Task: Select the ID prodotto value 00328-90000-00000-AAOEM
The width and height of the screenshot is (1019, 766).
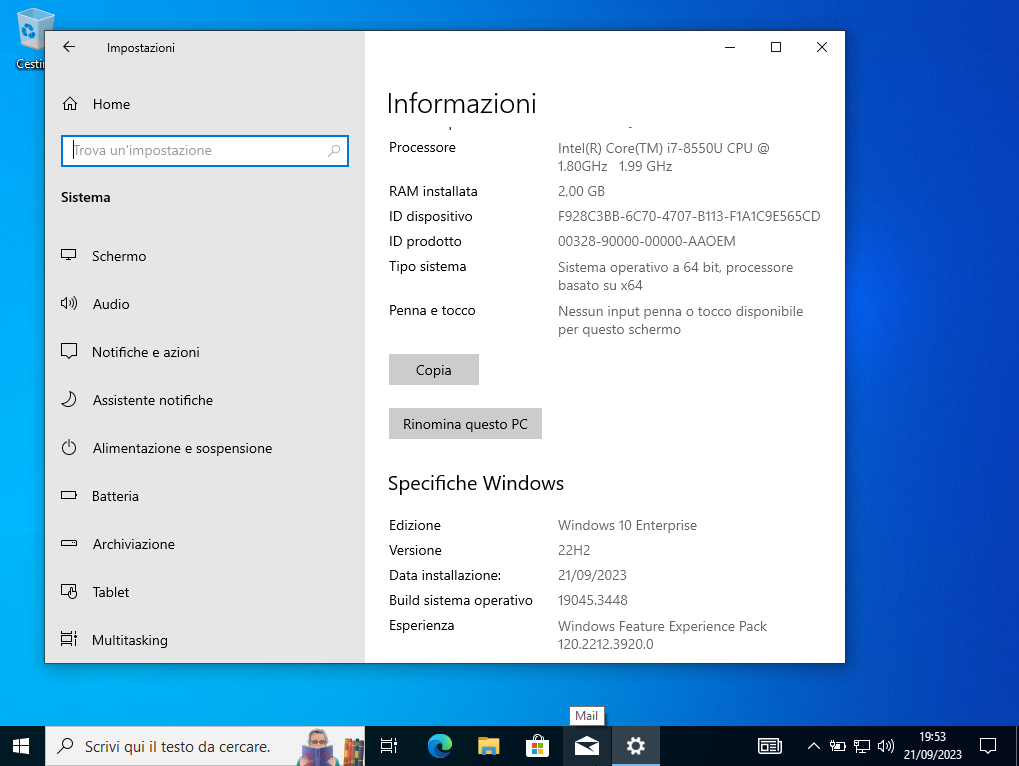Action: 647,242
